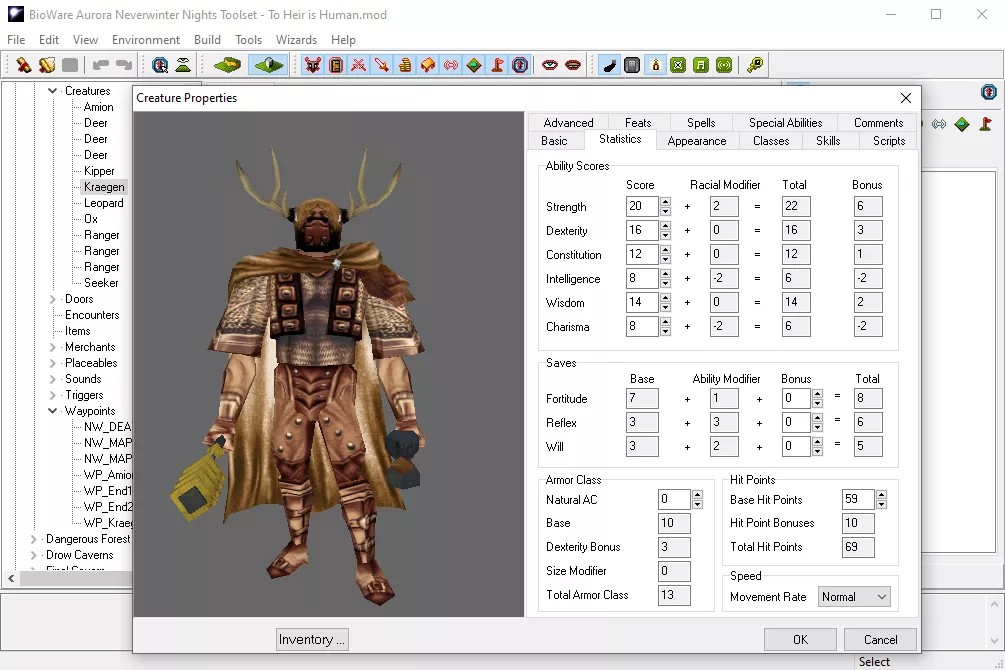Expand the Merchants tree node

pyautogui.click(x=53, y=348)
